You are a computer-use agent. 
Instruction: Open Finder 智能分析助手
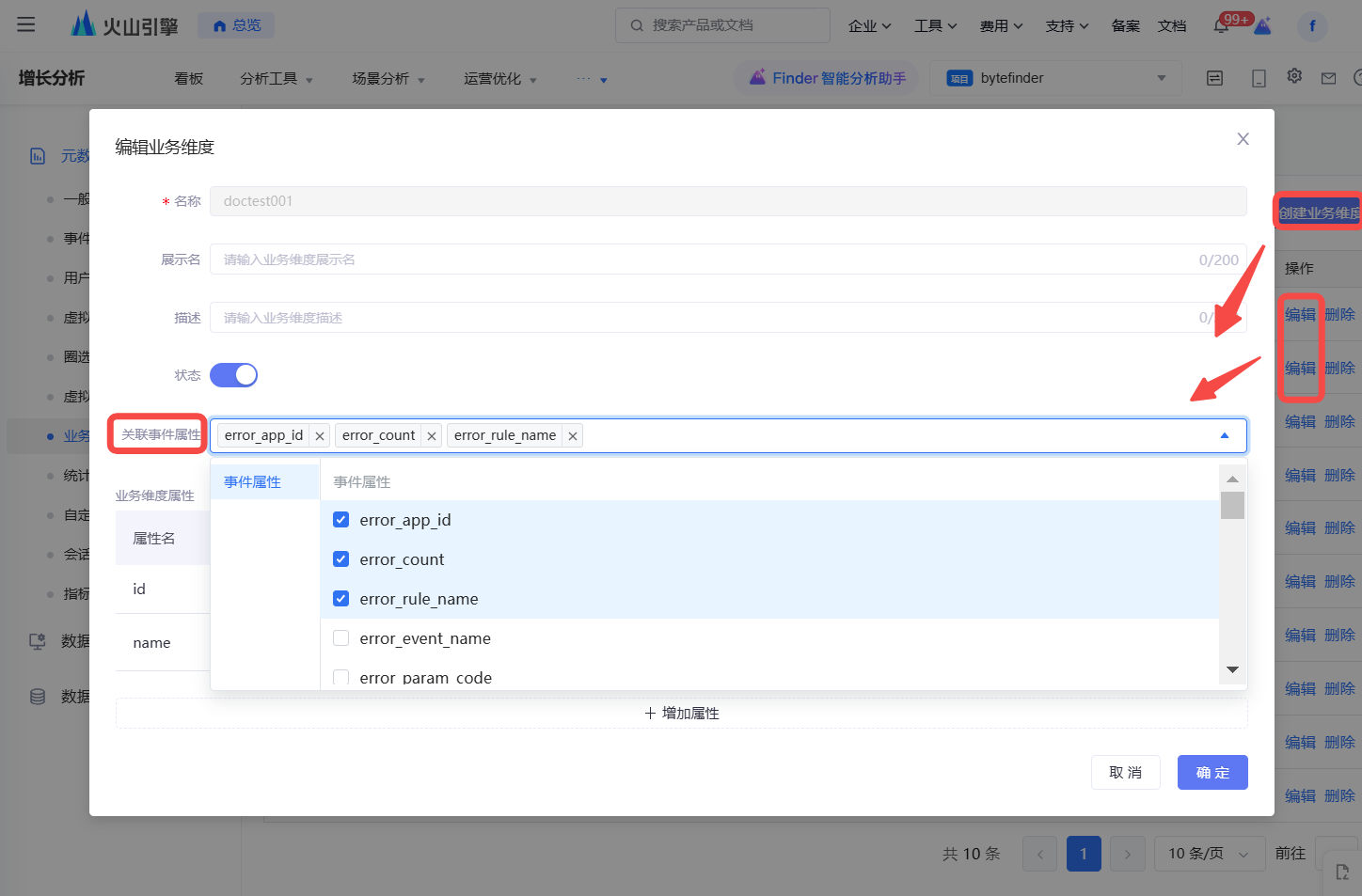[x=828, y=78]
